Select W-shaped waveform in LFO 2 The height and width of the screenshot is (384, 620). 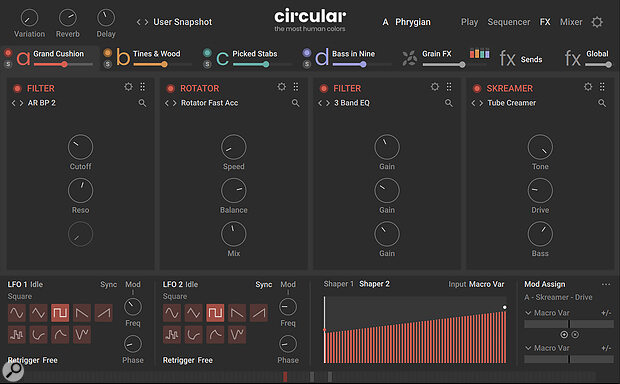(237, 335)
